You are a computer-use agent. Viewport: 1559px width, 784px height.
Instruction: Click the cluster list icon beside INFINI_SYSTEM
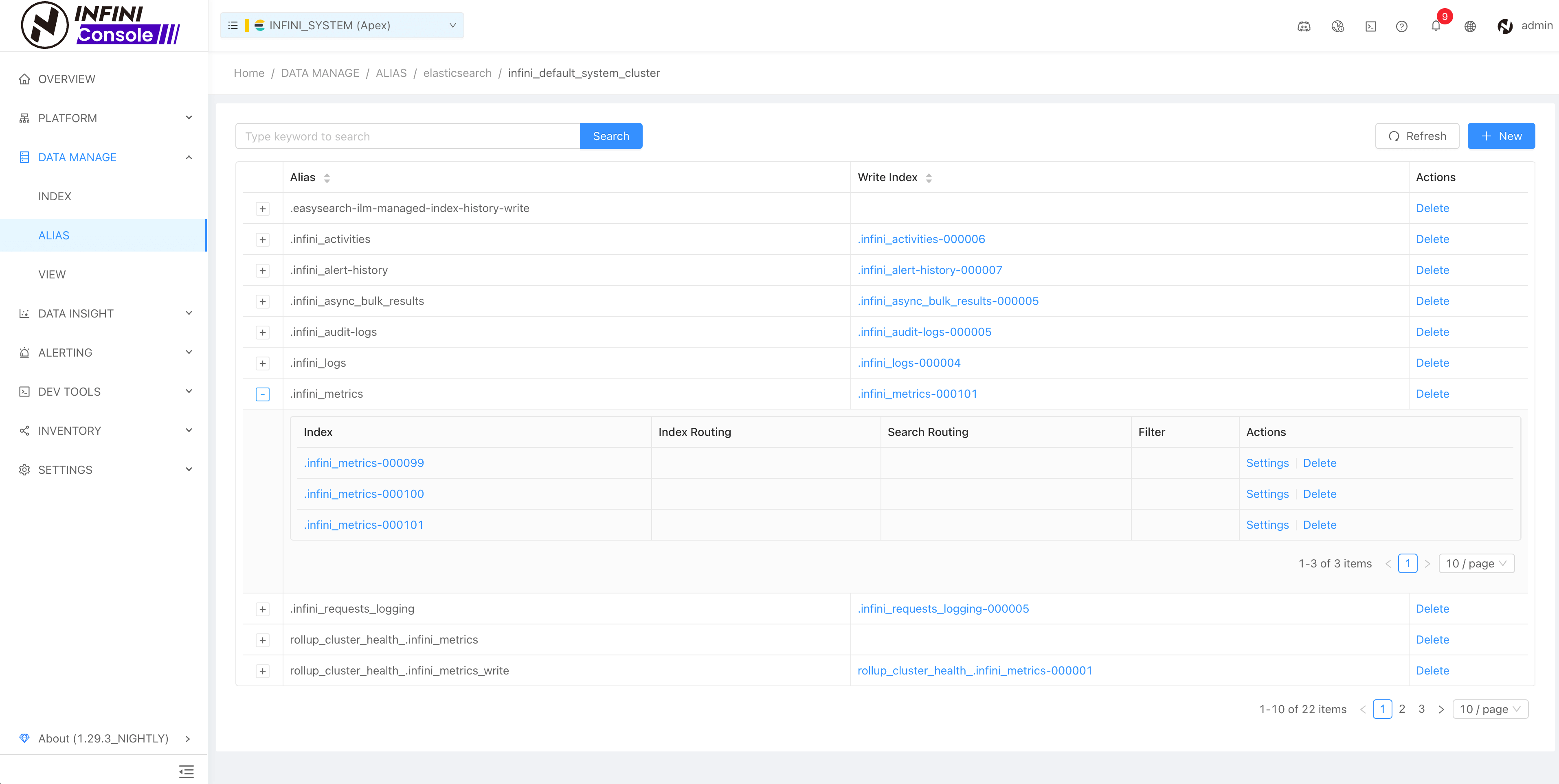pyautogui.click(x=233, y=25)
